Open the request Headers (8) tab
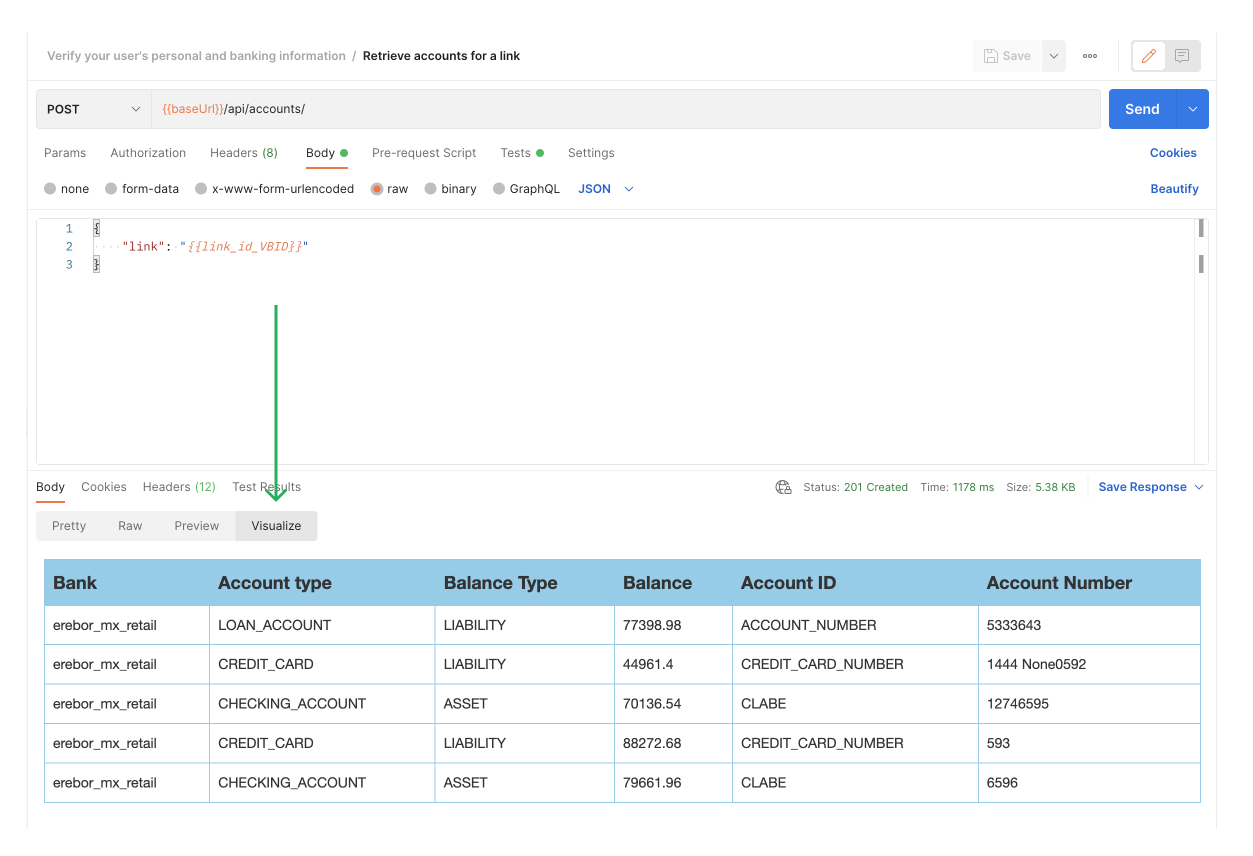1253x856 pixels. coord(244,153)
